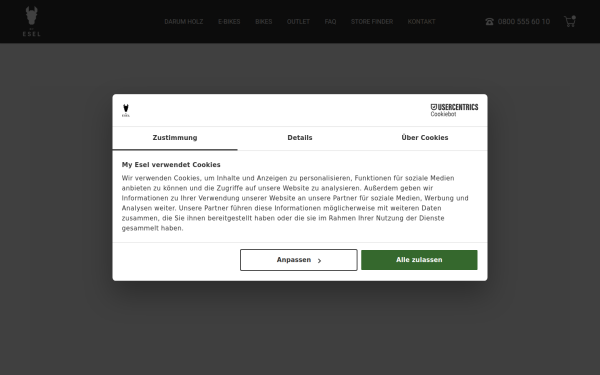Go to the OUTLET page
The image size is (600, 375).
pyautogui.click(x=298, y=22)
